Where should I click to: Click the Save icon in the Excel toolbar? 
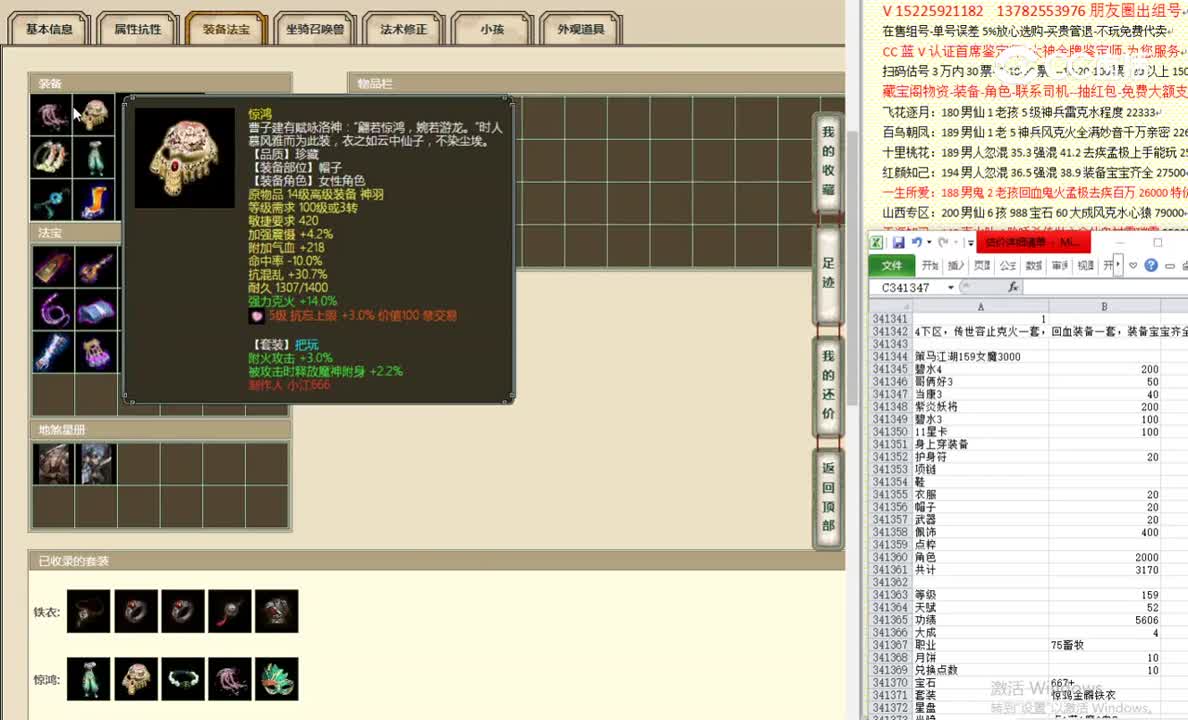898,242
